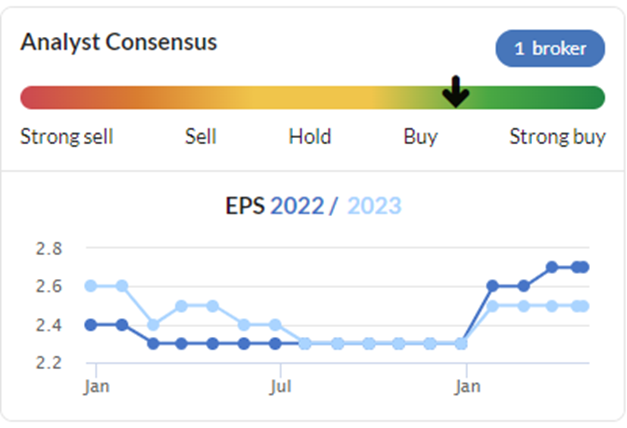Viewport: 627px width, 428px height.
Task: Toggle the 2023 EPS series legend
Action: coord(374,206)
